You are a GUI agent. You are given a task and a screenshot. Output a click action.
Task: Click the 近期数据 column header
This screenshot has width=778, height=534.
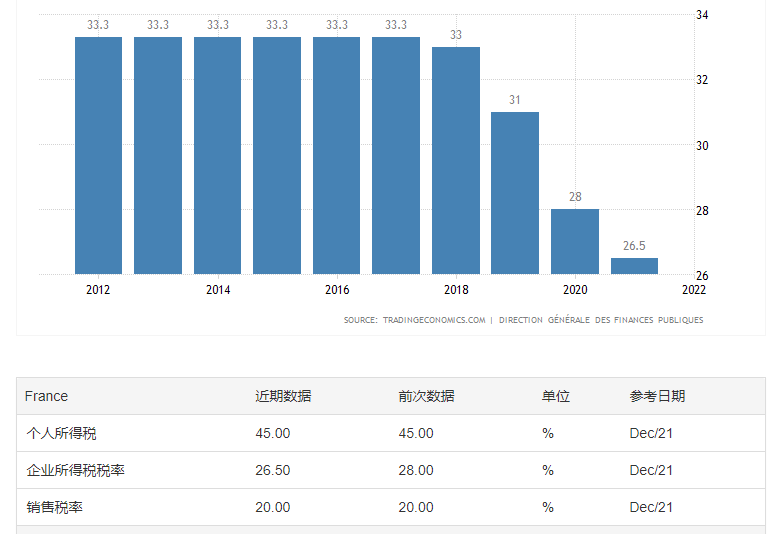point(283,396)
